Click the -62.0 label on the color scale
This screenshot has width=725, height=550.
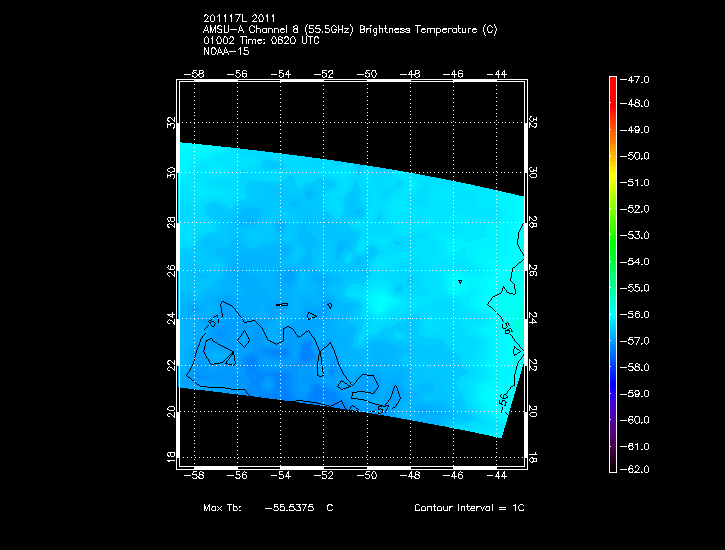click(638, 469)
